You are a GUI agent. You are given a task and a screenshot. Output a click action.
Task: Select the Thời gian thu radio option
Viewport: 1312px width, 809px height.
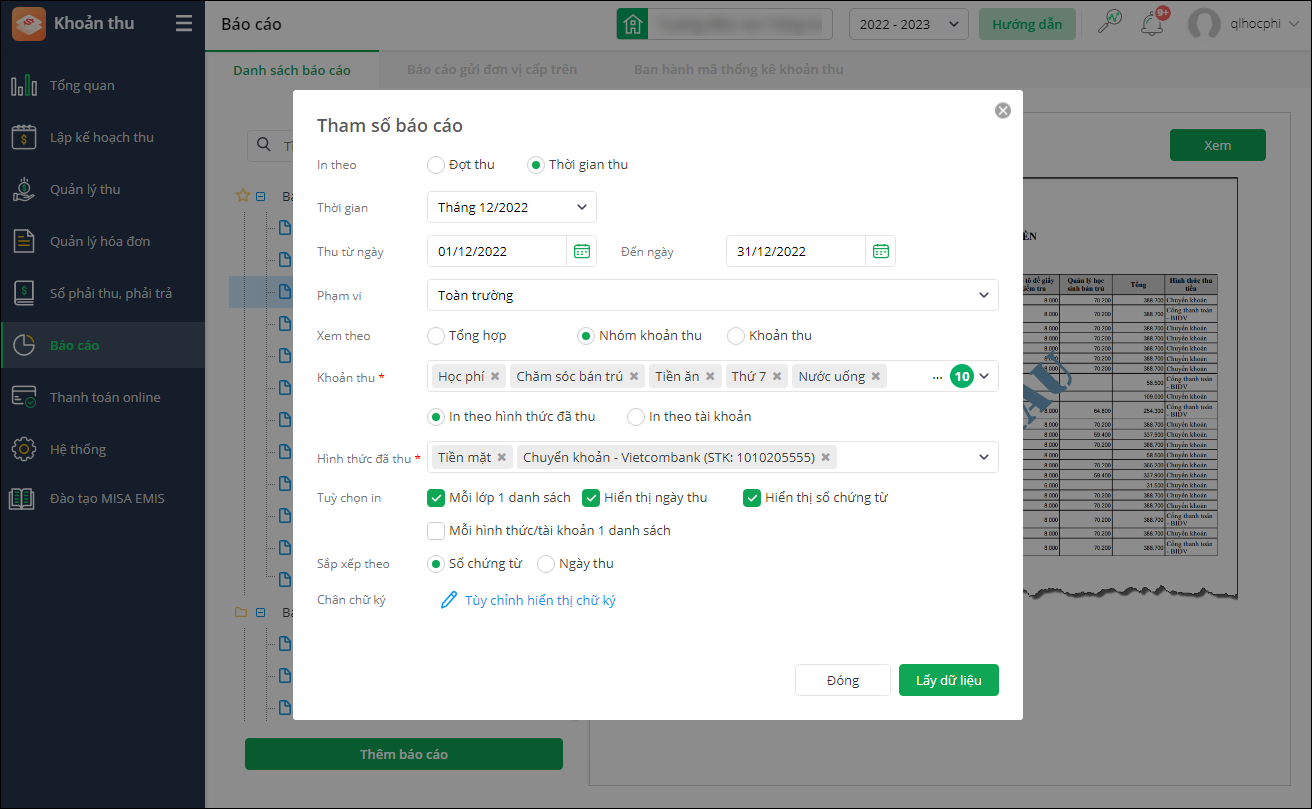click(x=536, y=165)
